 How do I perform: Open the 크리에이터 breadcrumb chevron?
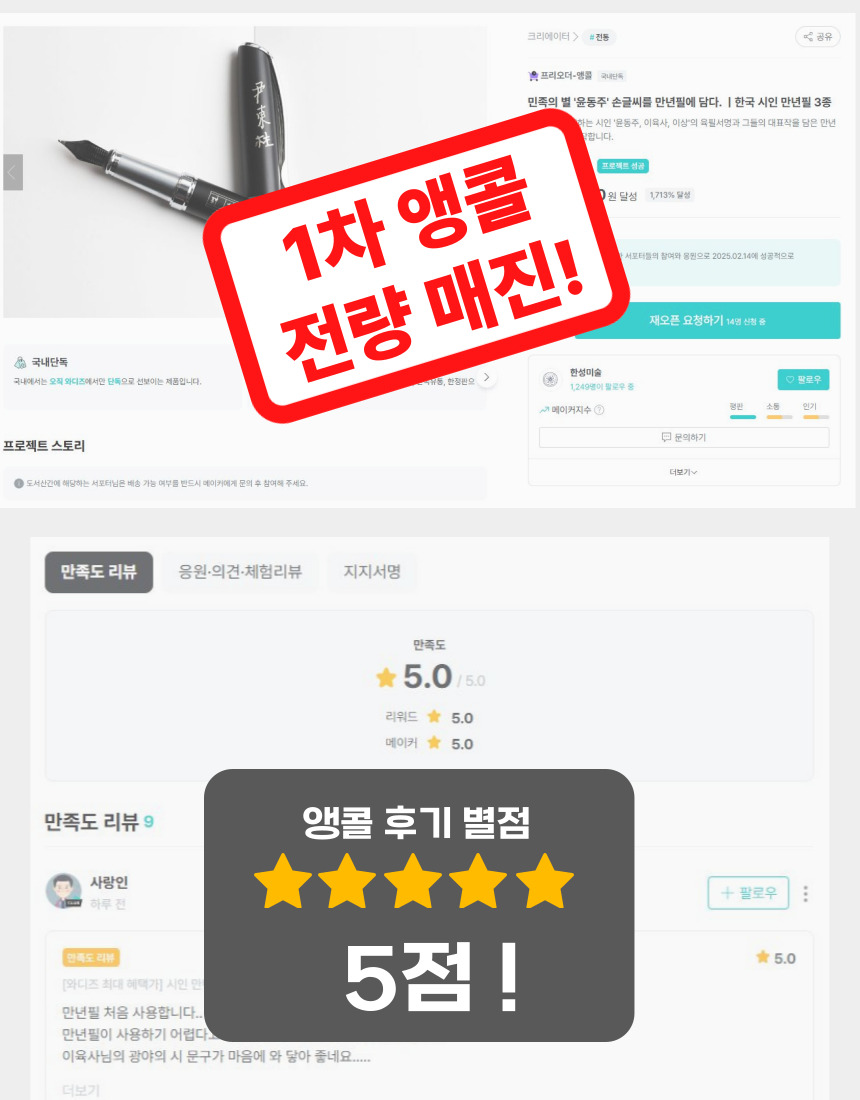click(576, 36)
